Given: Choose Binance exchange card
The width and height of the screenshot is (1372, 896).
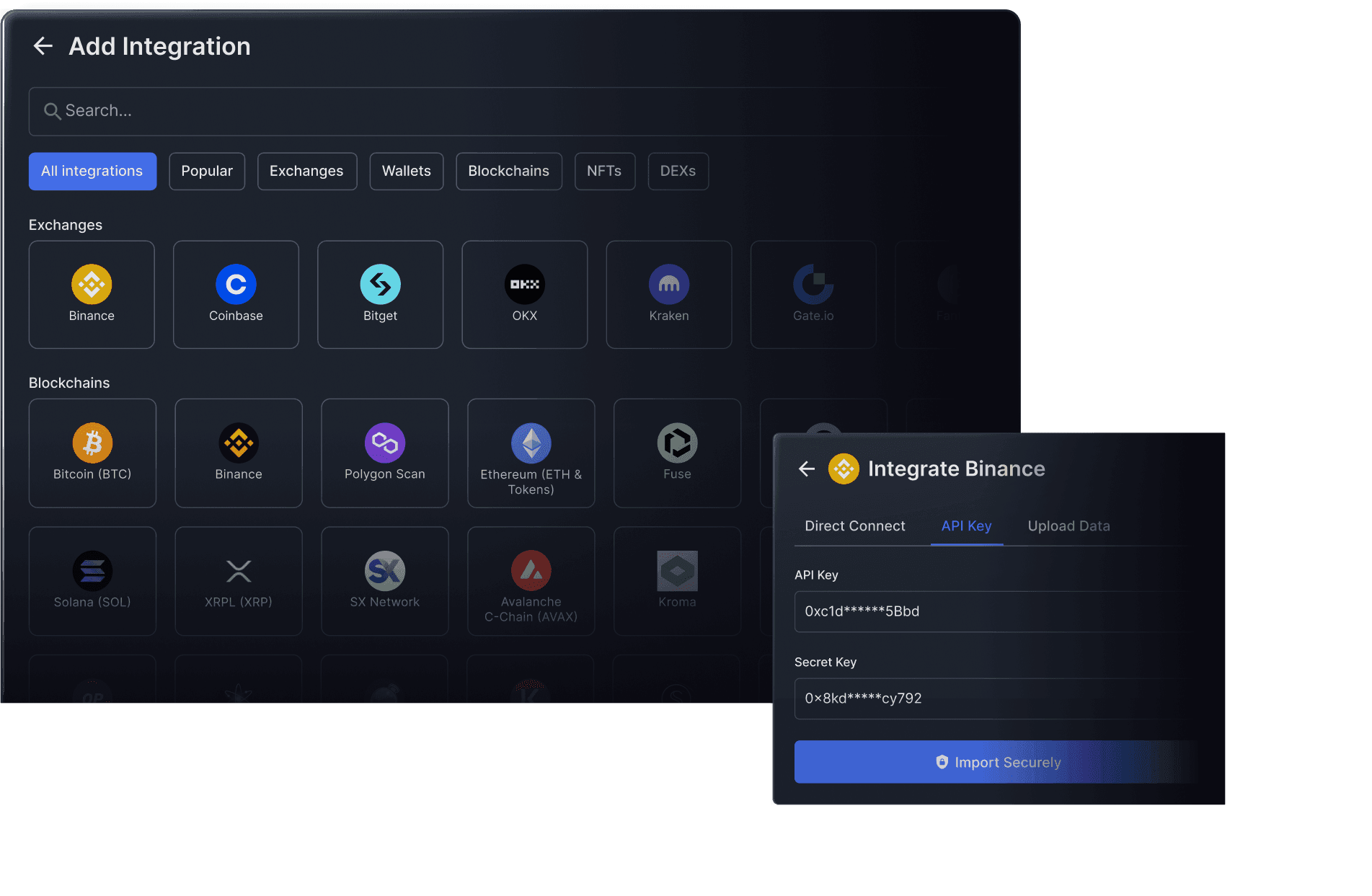Looking at the screenshot, I should pyautogui.click(x=92, y=295).
